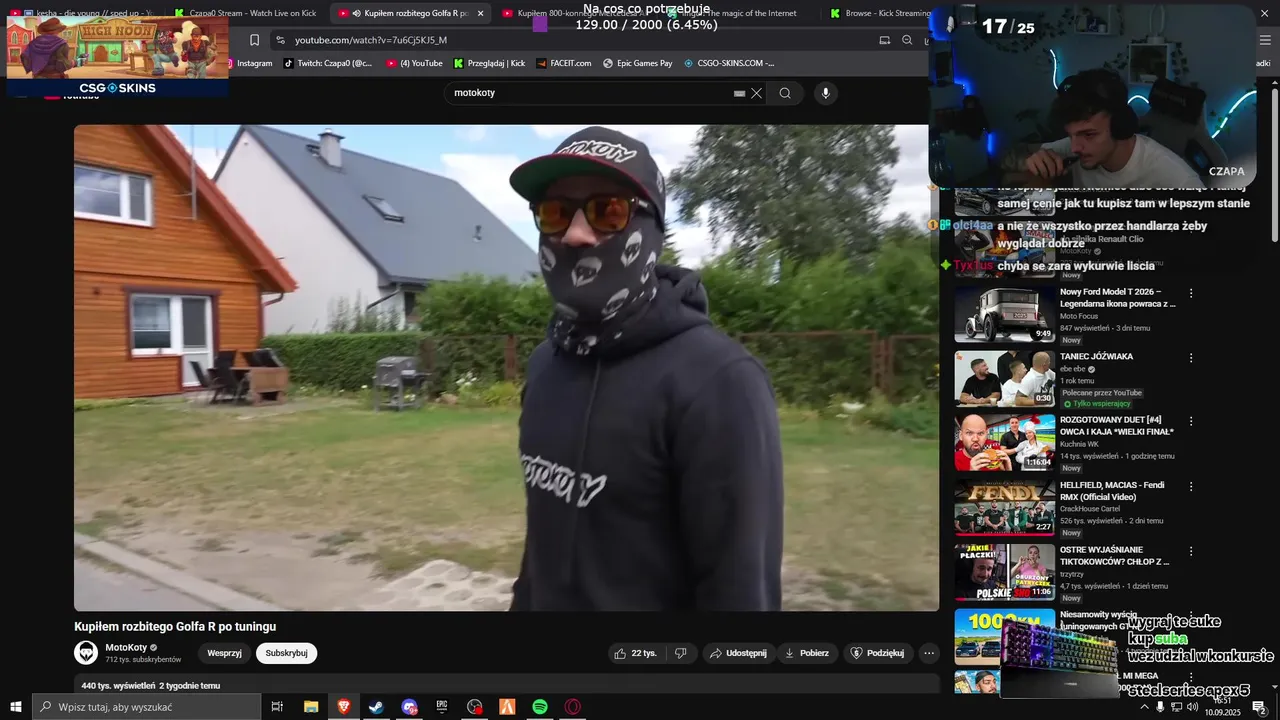Open OSTRE WYJAŚNIANIE TIKTOKOWCÓW video title
The image size is (1280, 720).
coord(1114,556)
